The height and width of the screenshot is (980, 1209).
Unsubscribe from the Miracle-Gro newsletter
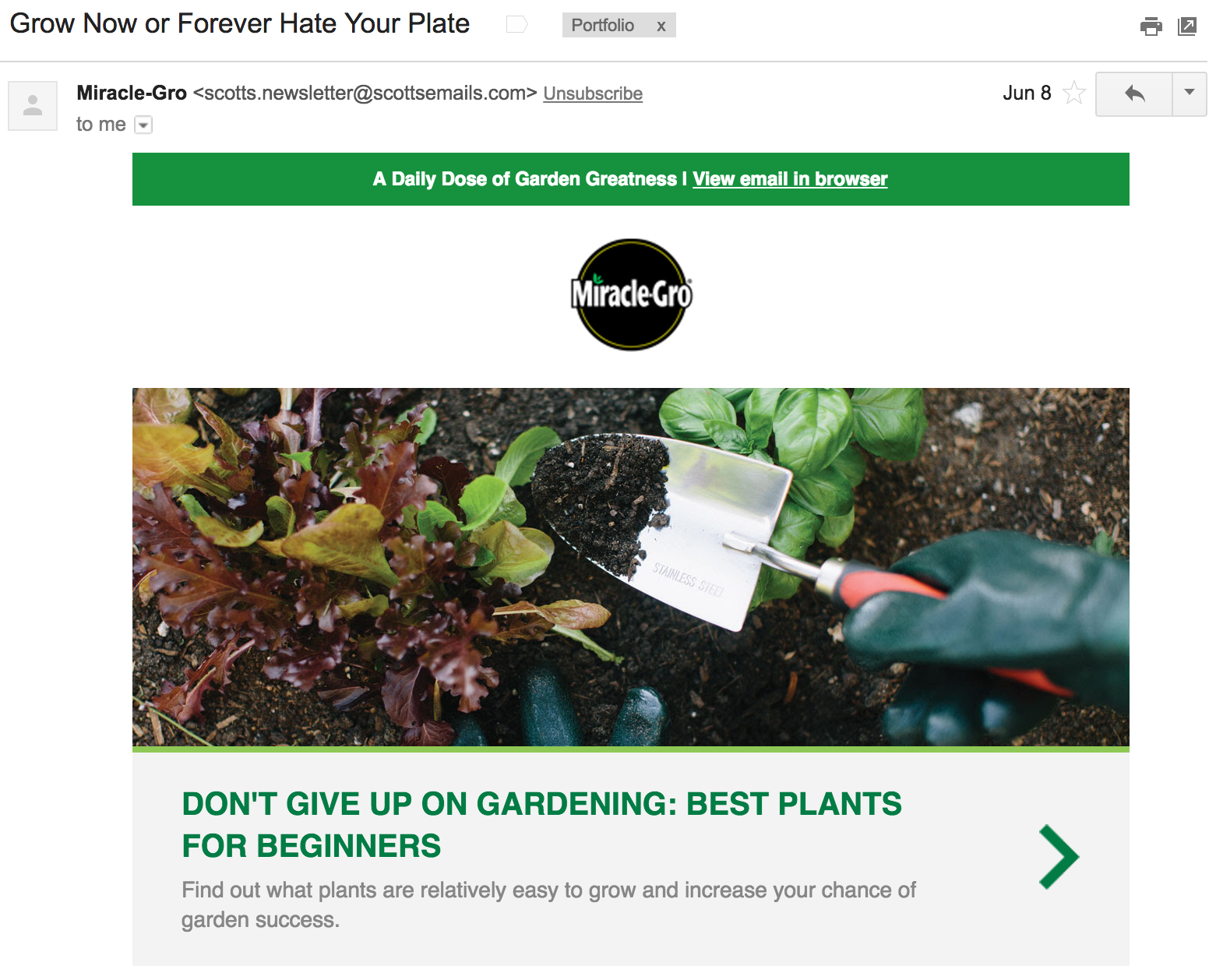click(x=593, y=93)
